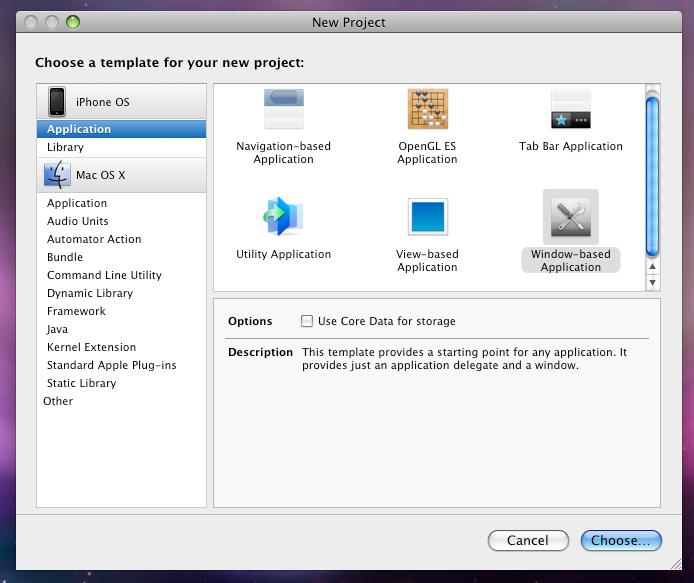Viewport: 694px width, 583px height.
Task: Select Application under iPhone OS
Action: pos(121,129)
